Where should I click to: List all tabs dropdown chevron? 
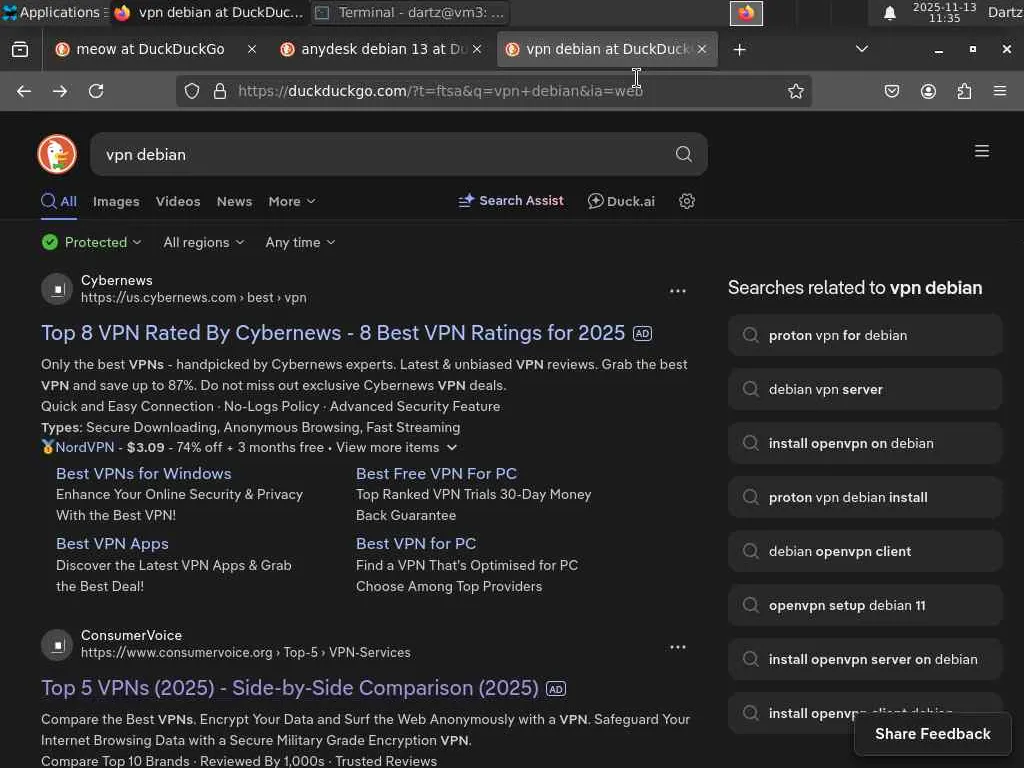[862, 49]
